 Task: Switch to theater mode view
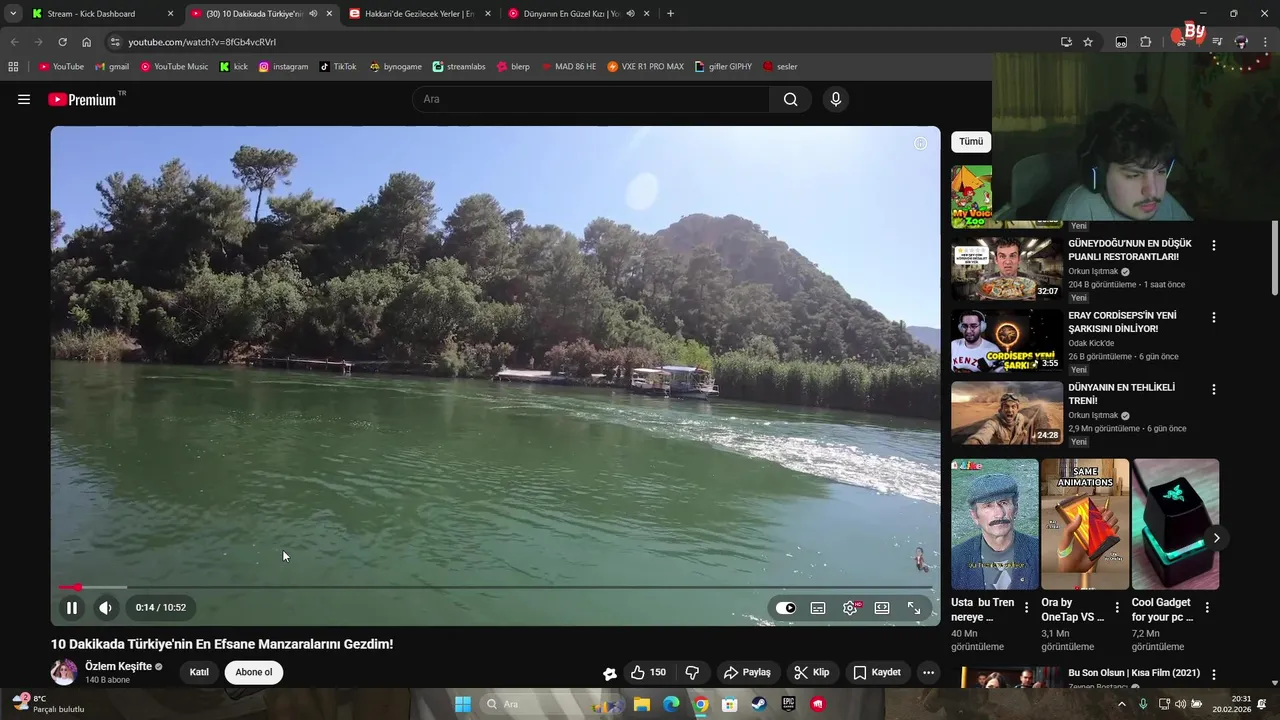882,608
